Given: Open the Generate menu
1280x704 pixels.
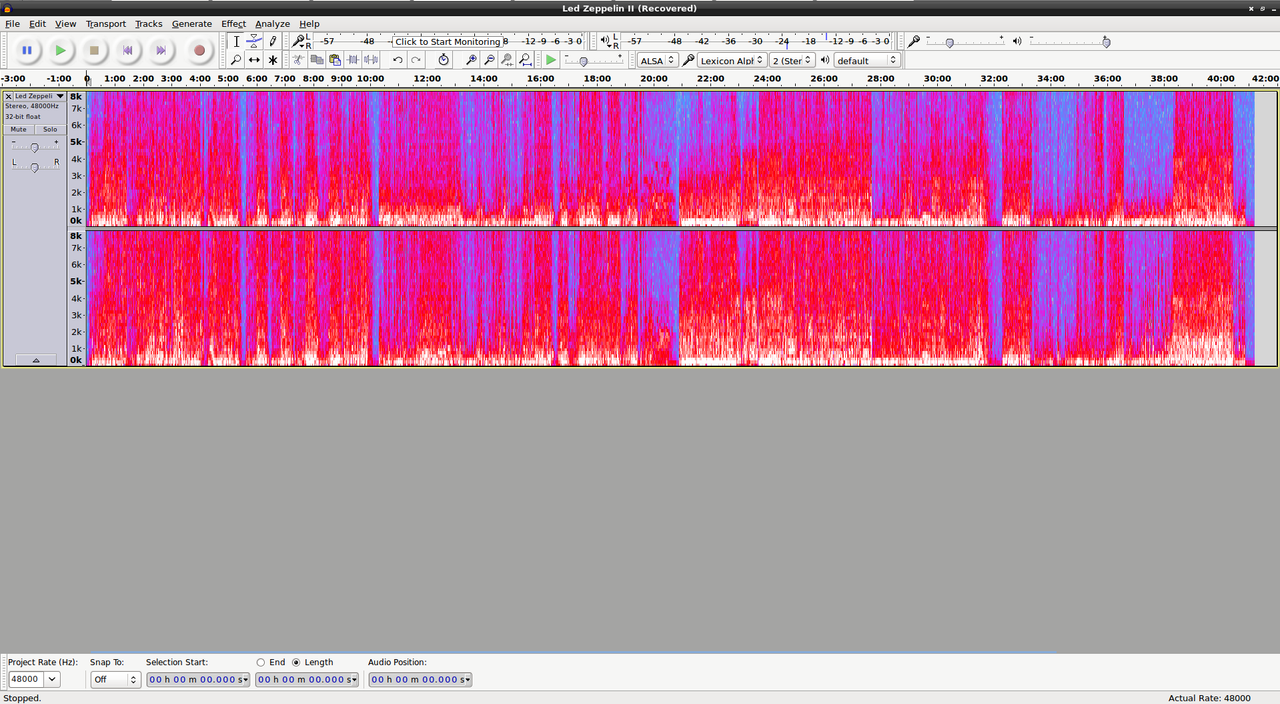Looking at the screenshot, I should 191,23.
